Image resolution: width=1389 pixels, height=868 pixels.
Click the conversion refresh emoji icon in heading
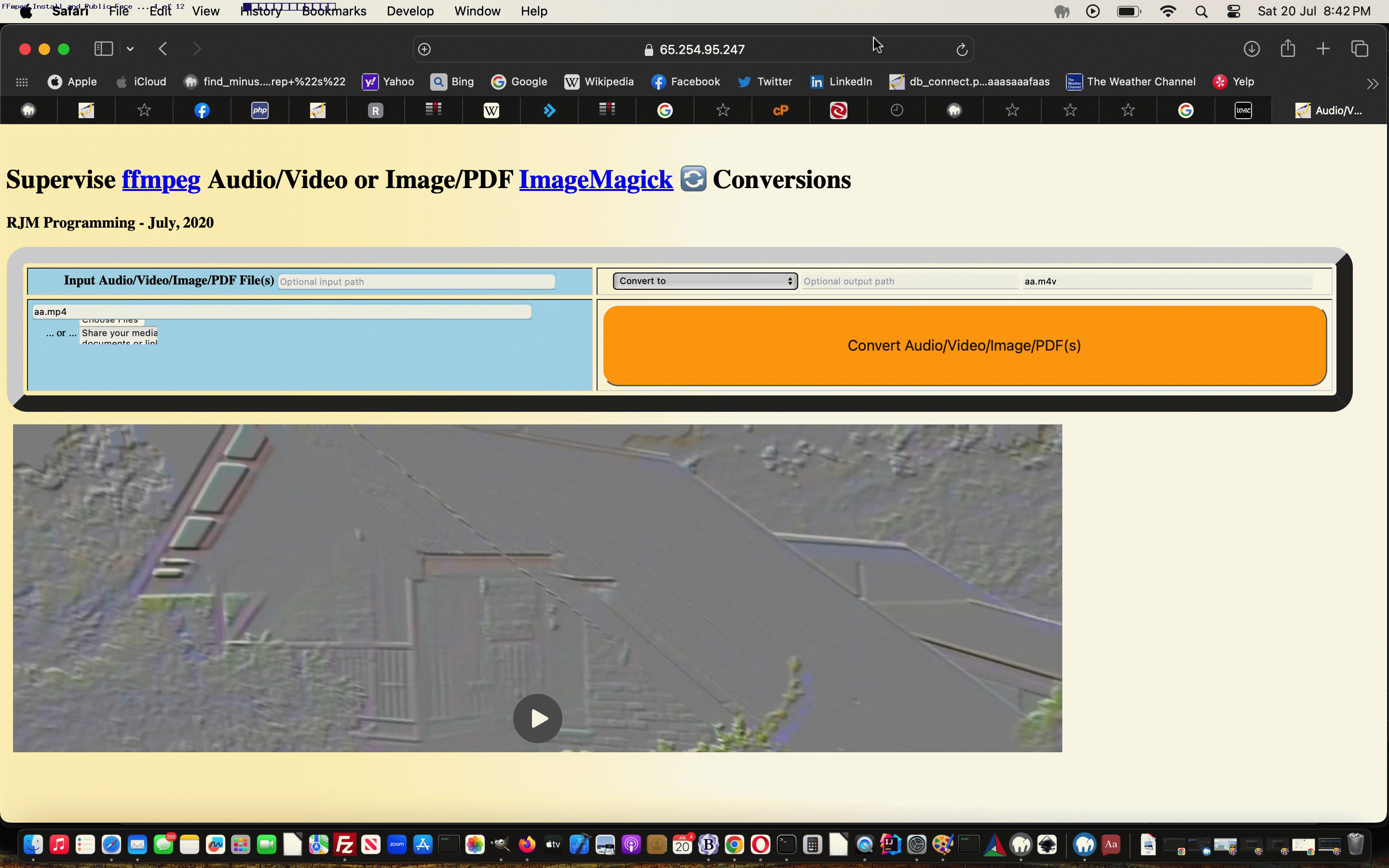click(x=694, y=178)
